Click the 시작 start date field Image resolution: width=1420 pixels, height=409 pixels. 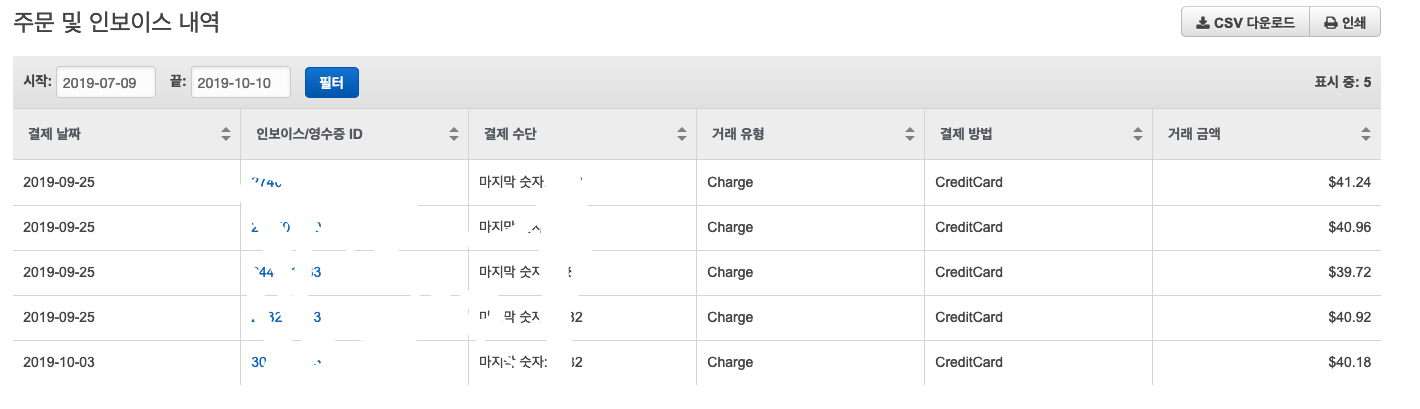(106, 83)
